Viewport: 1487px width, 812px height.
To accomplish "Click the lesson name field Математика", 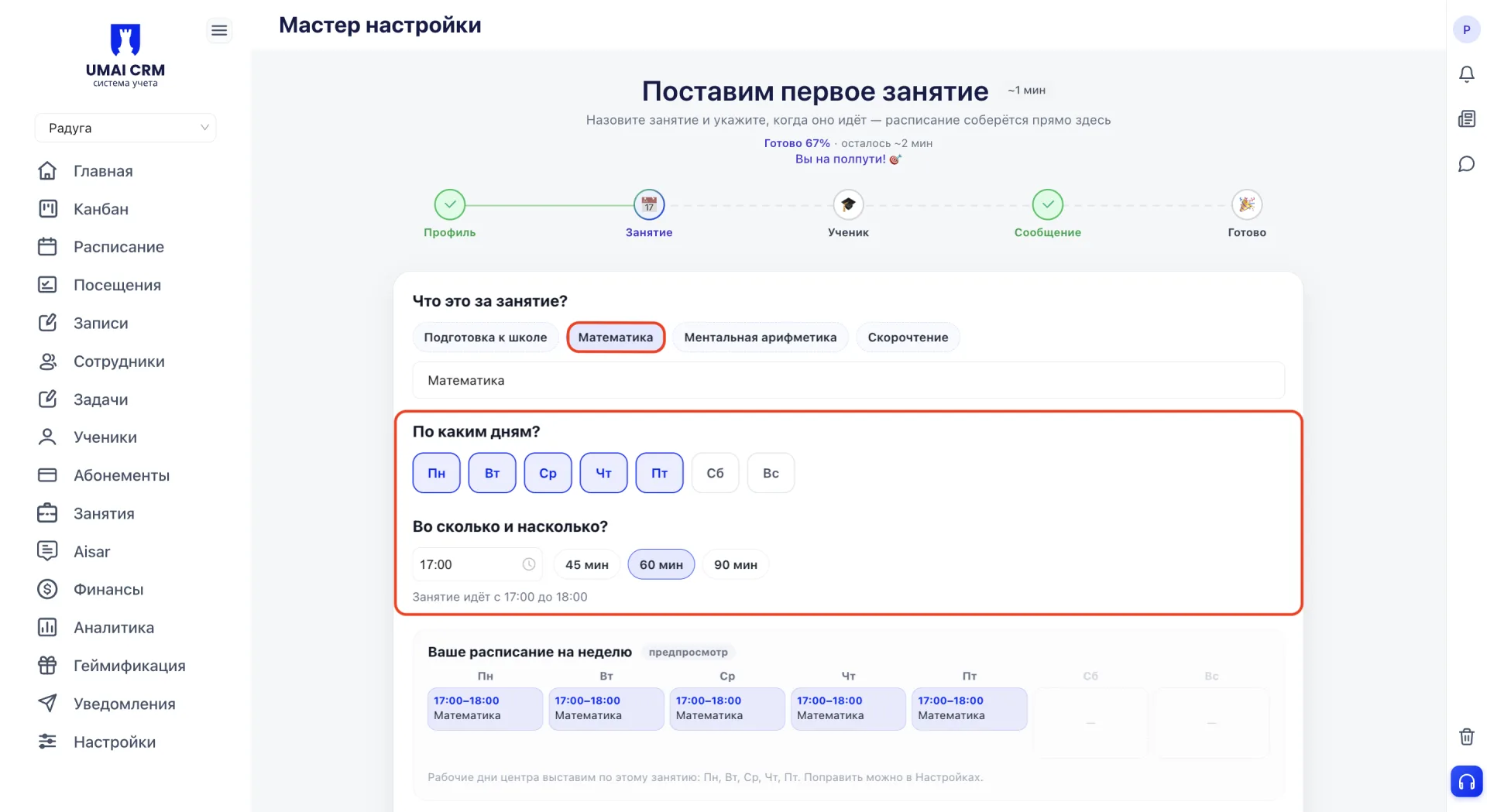I will pos(848,380).
